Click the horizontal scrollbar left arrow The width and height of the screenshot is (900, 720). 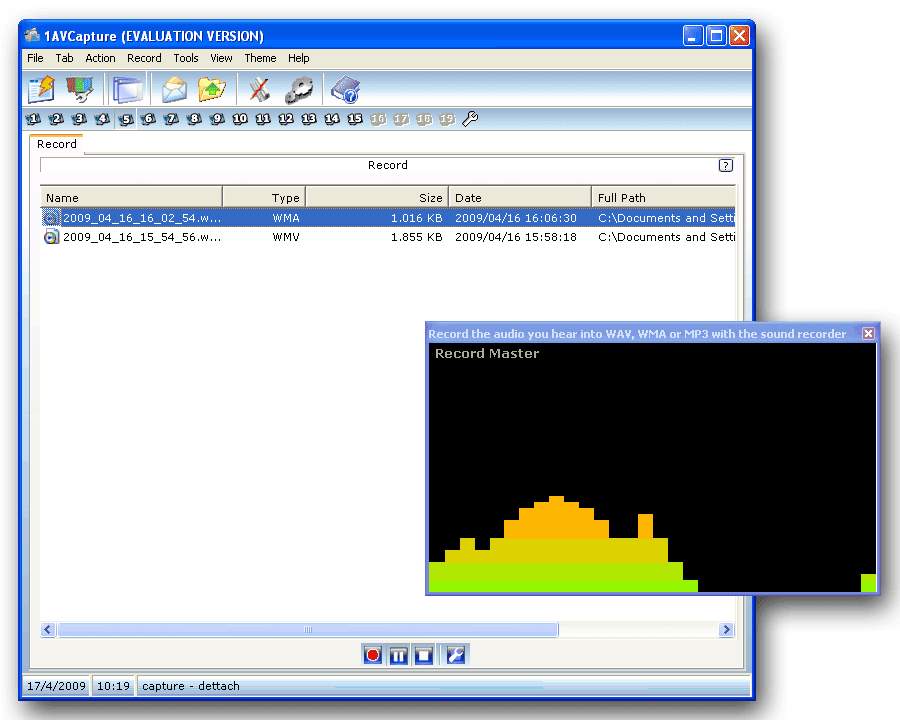click(x=48, y=629)
